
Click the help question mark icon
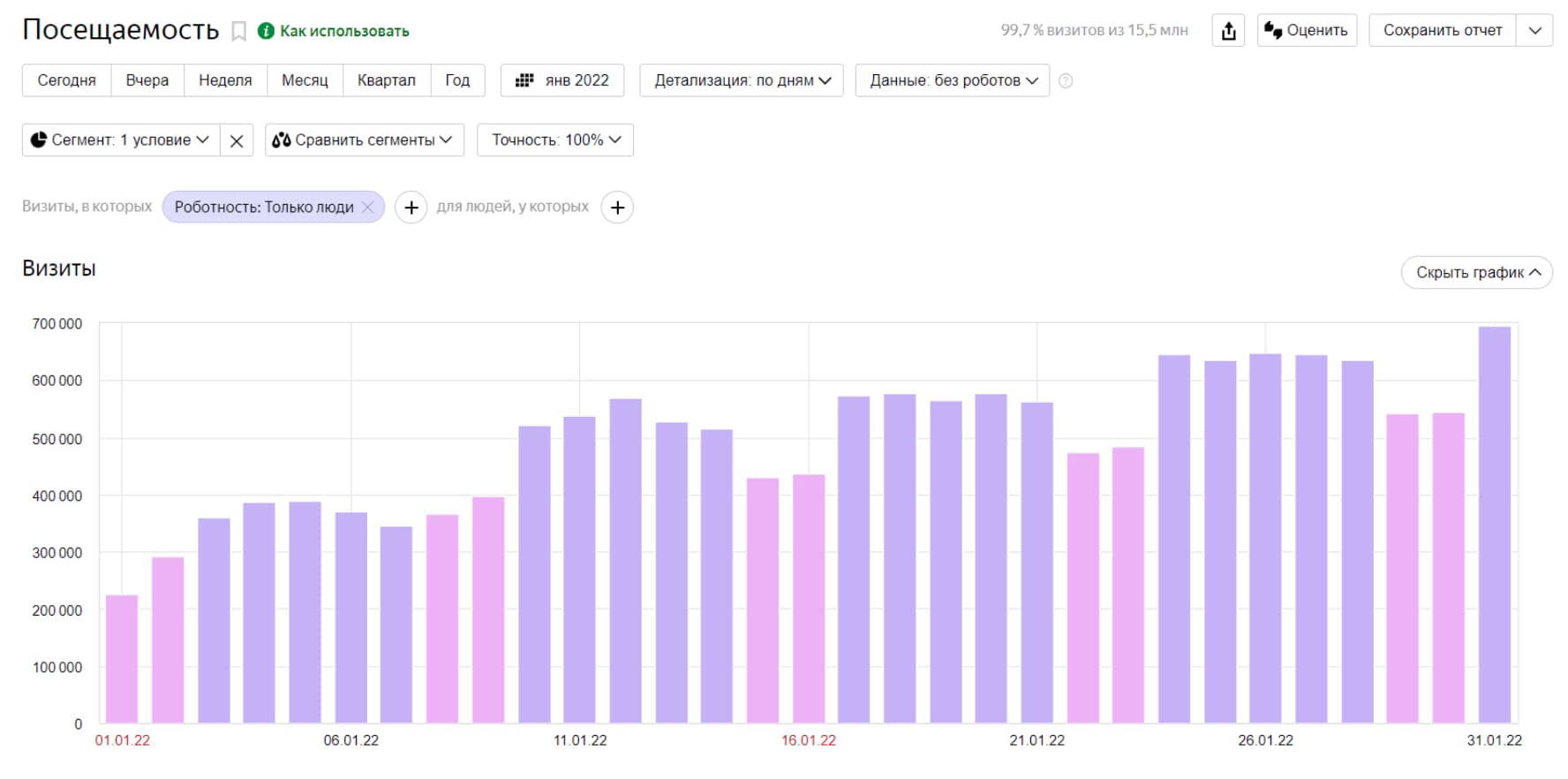coord(1066,81)
